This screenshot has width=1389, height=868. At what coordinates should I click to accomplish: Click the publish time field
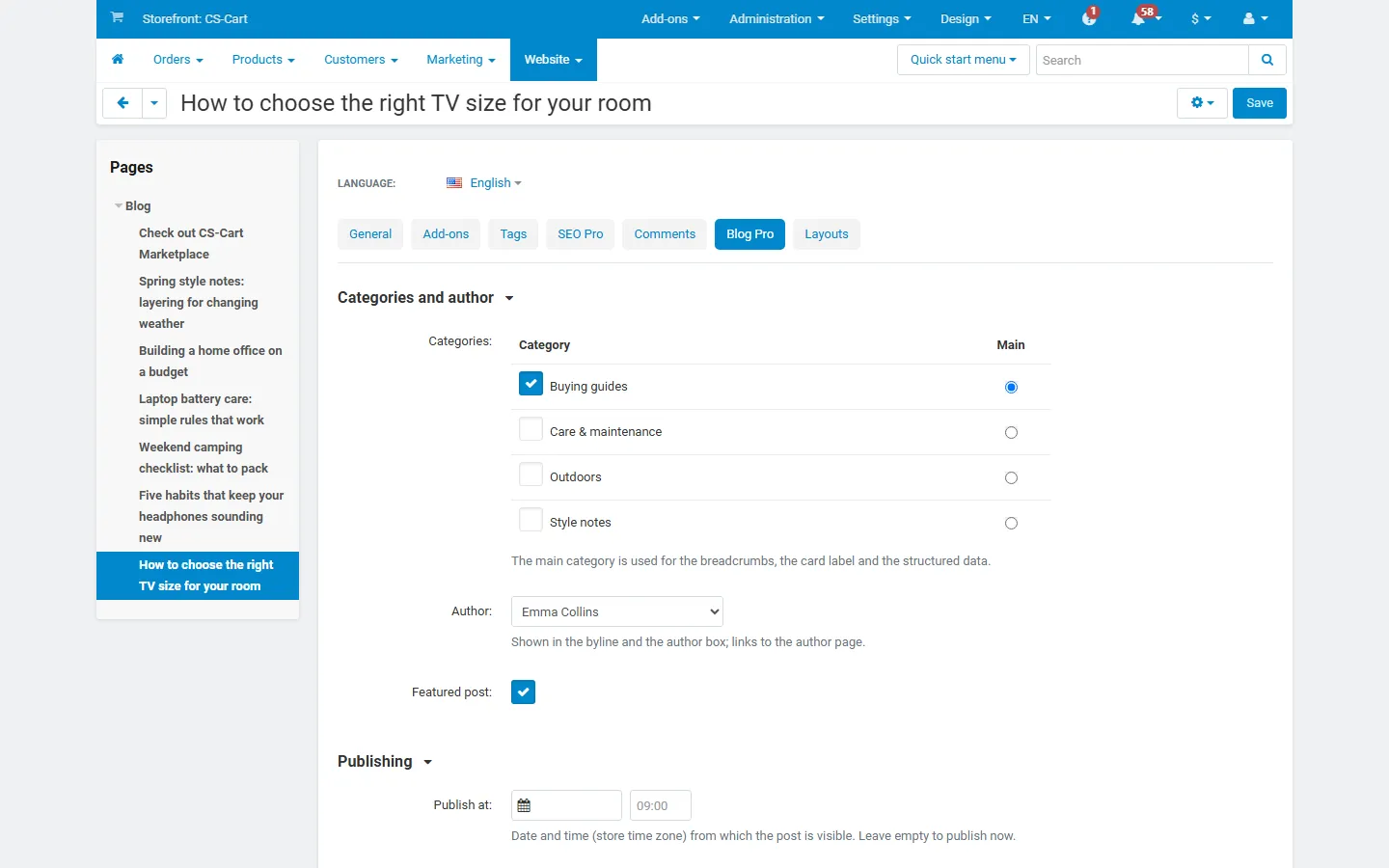point(661,805)
